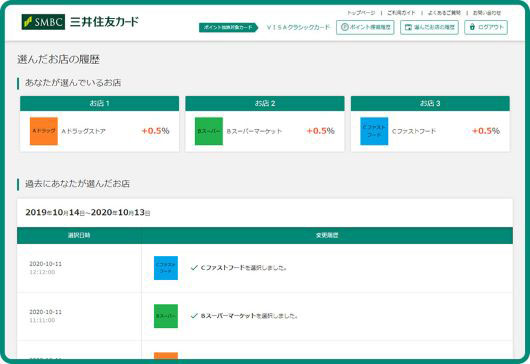Click the +0.5% value in お店3
The width and height of the screenshot is (530, 364).
(486, 131)
